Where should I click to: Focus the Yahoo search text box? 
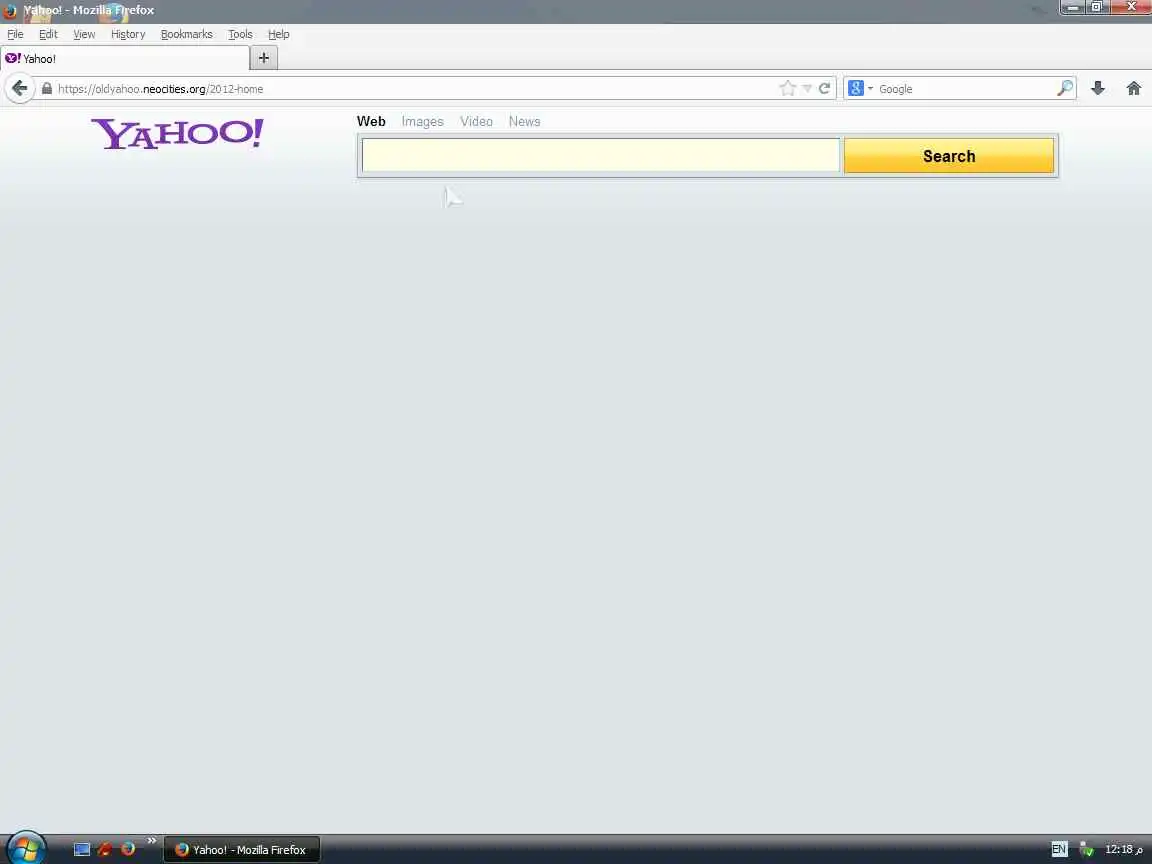[601, 156]
